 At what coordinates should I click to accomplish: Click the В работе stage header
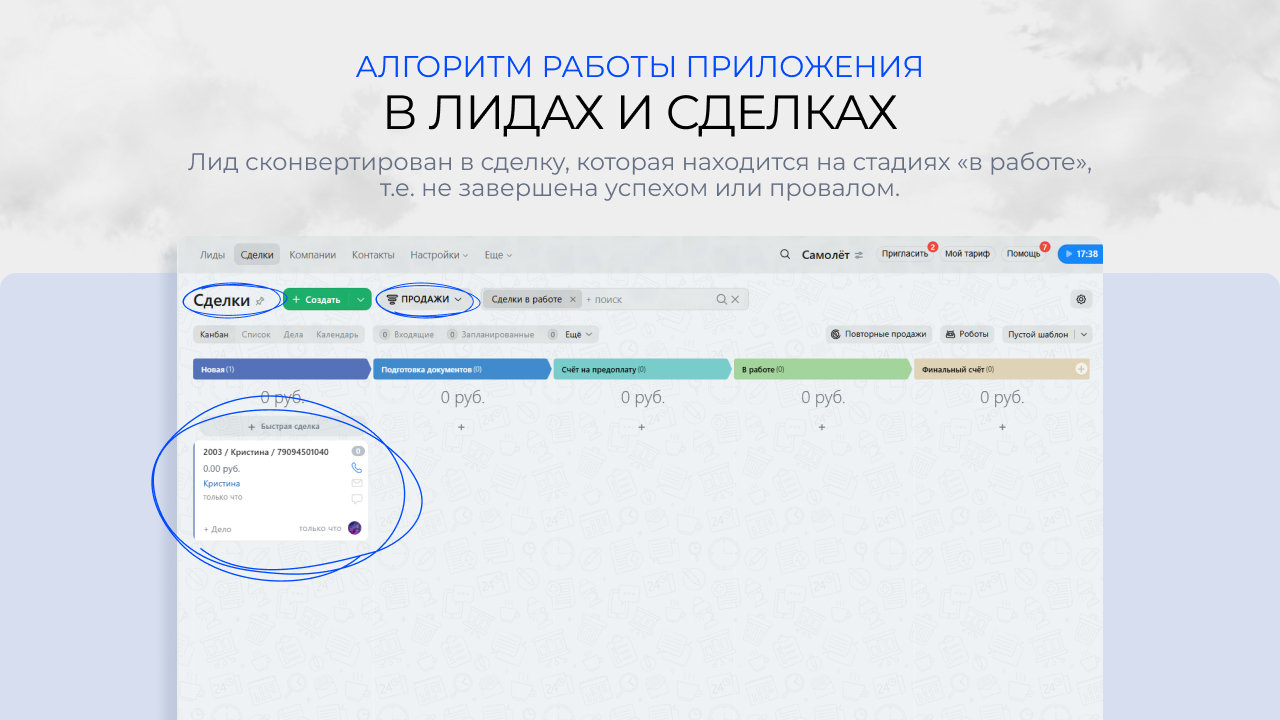822,369
